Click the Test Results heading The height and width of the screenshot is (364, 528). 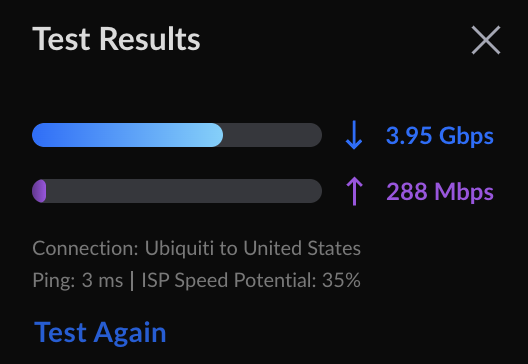pos(116,39)
